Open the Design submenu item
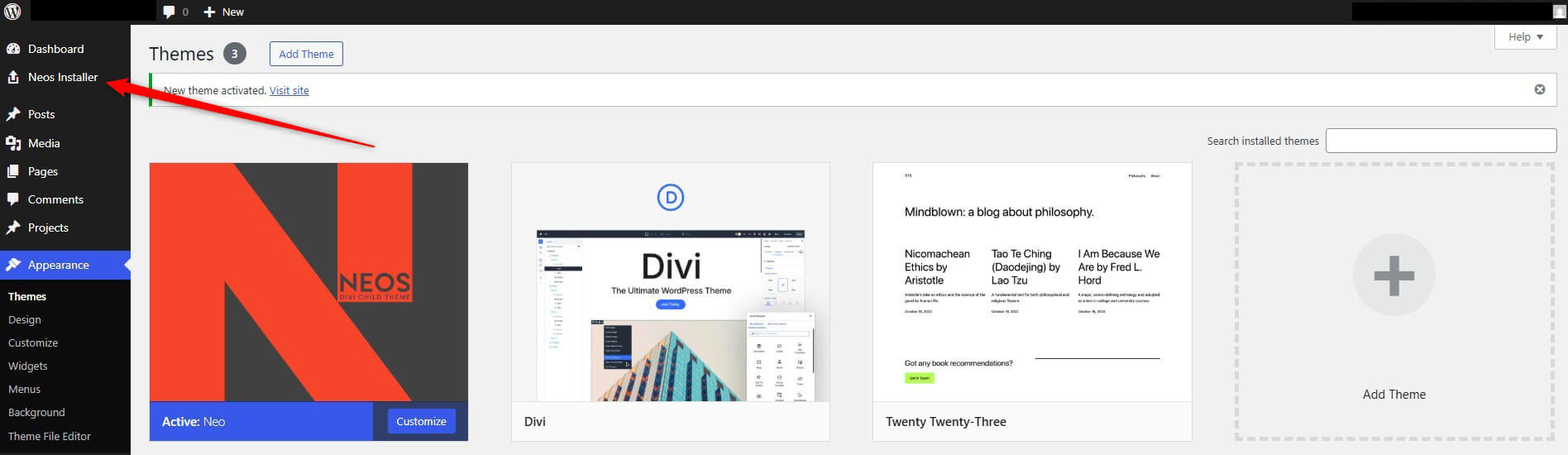This screenshot has height=455, width=1568. [25, 319]
